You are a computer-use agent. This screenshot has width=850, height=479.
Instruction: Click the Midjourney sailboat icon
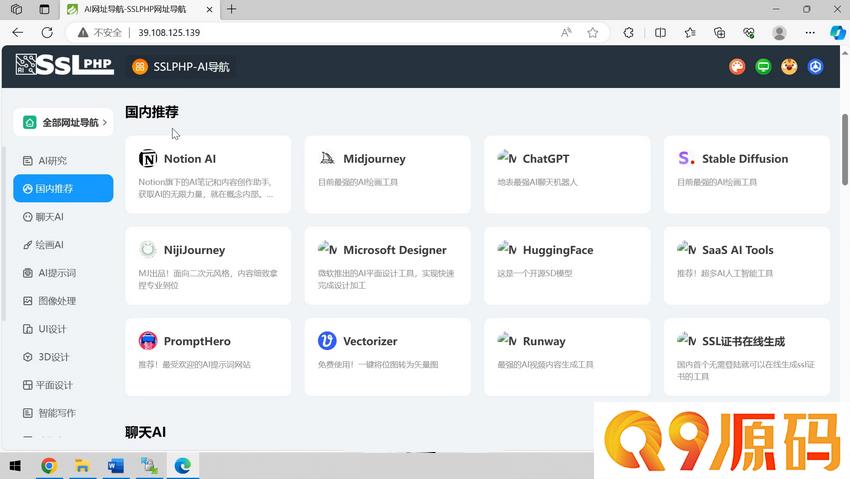point(327,158)
